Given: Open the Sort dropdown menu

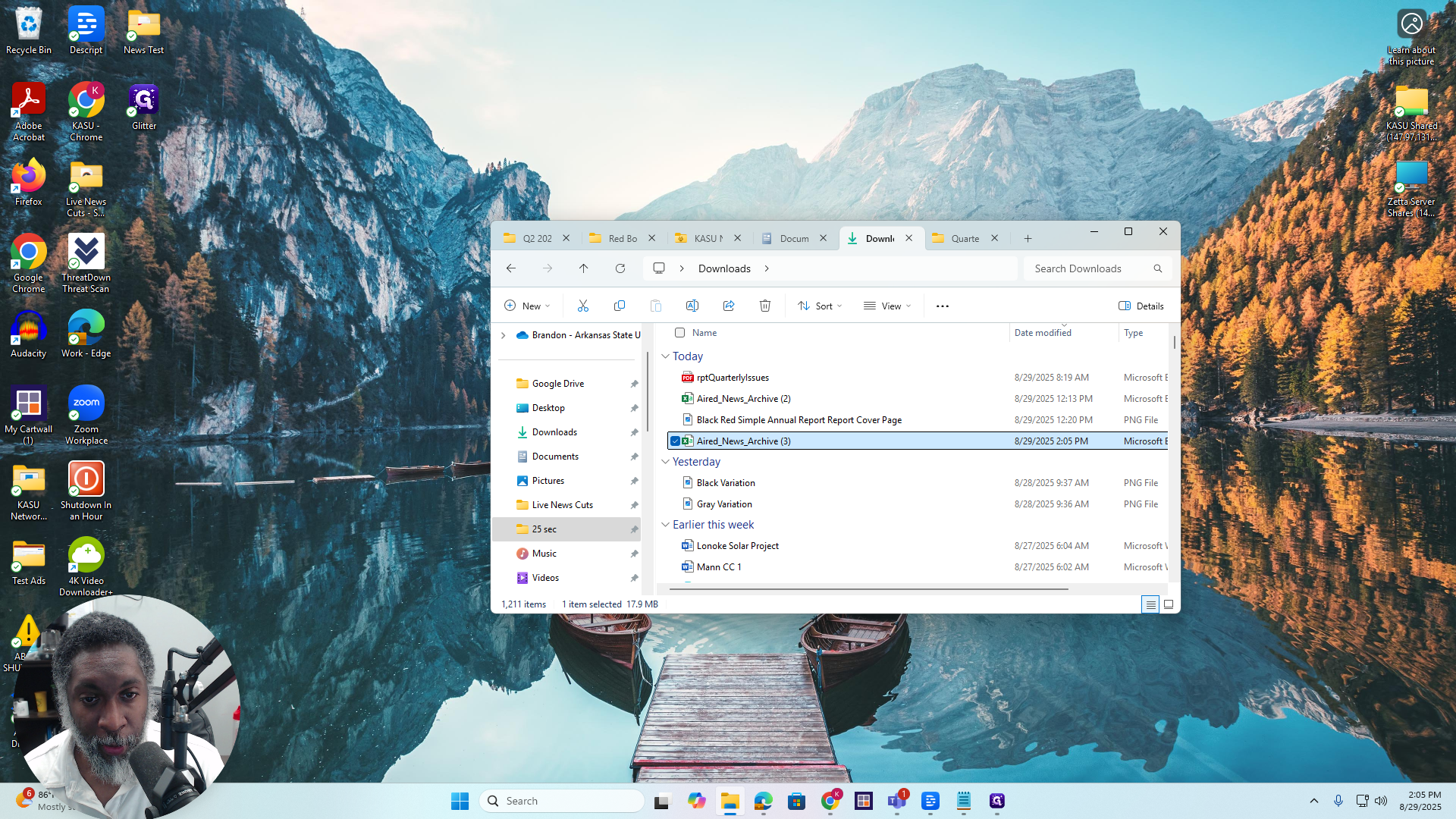Looking at the screenshot, I should (820, 306).
